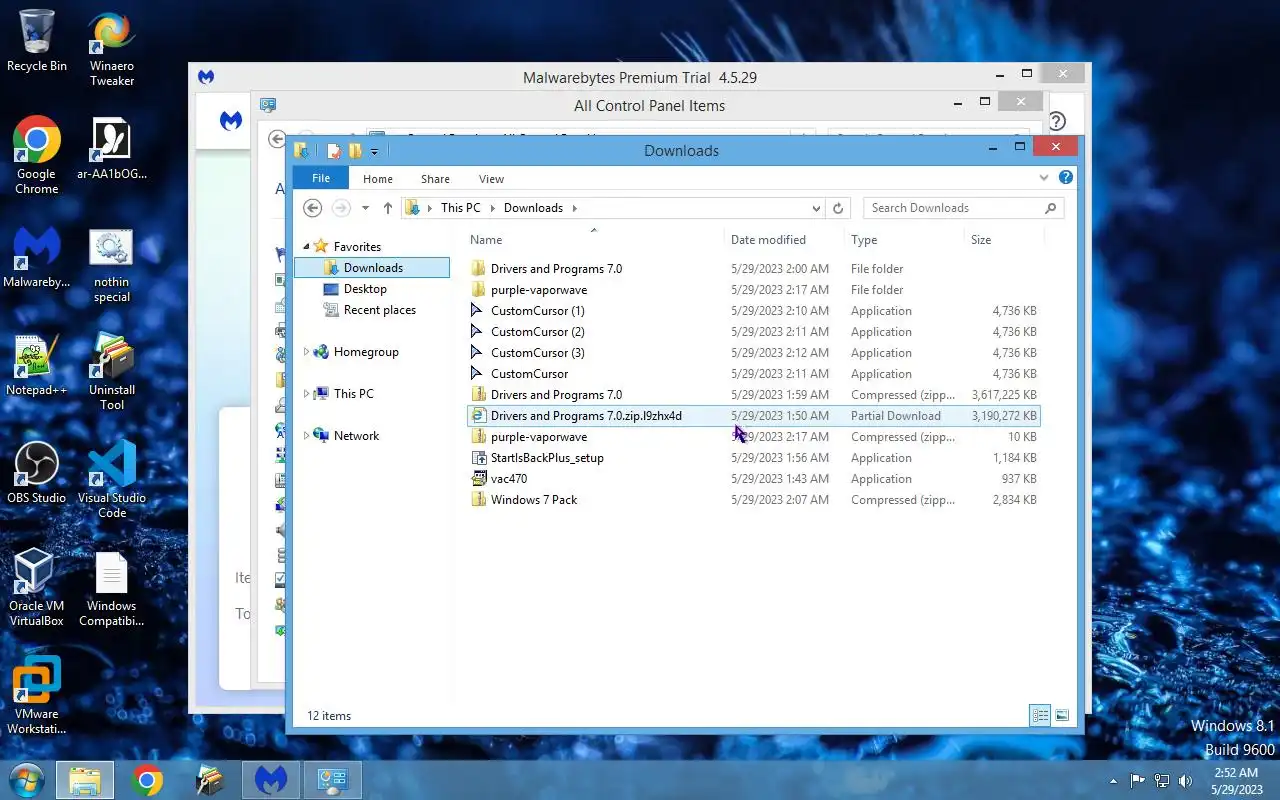Screen dimensions: 1280x800
Task: Sort by the Name column header
Action: pos(596,240)
